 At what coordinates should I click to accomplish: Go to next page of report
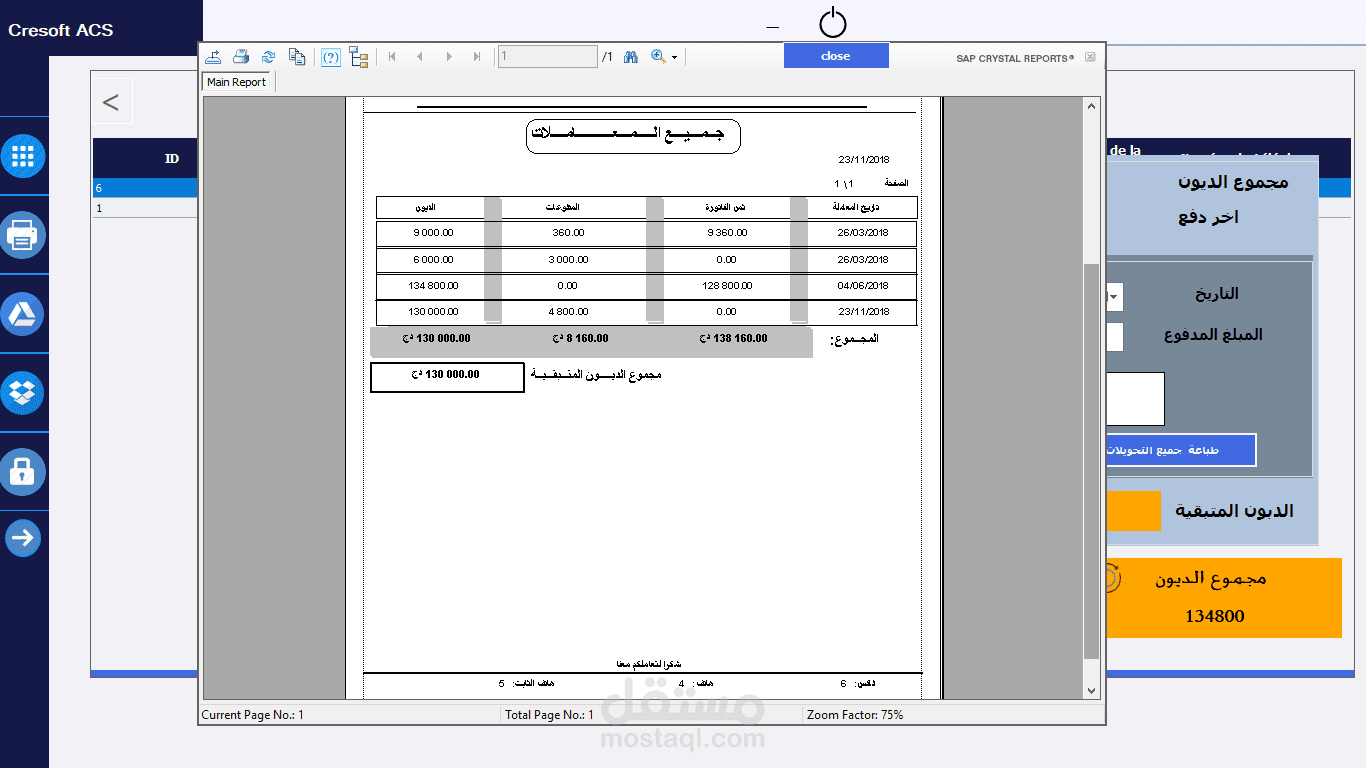pyautogui.click(x=449, y=57)
